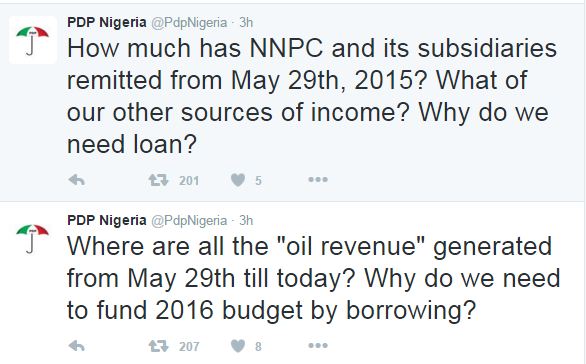Retweet the NNPC subsidiaries tweet
Screen dimensions: 586x364
click(159, 180)
